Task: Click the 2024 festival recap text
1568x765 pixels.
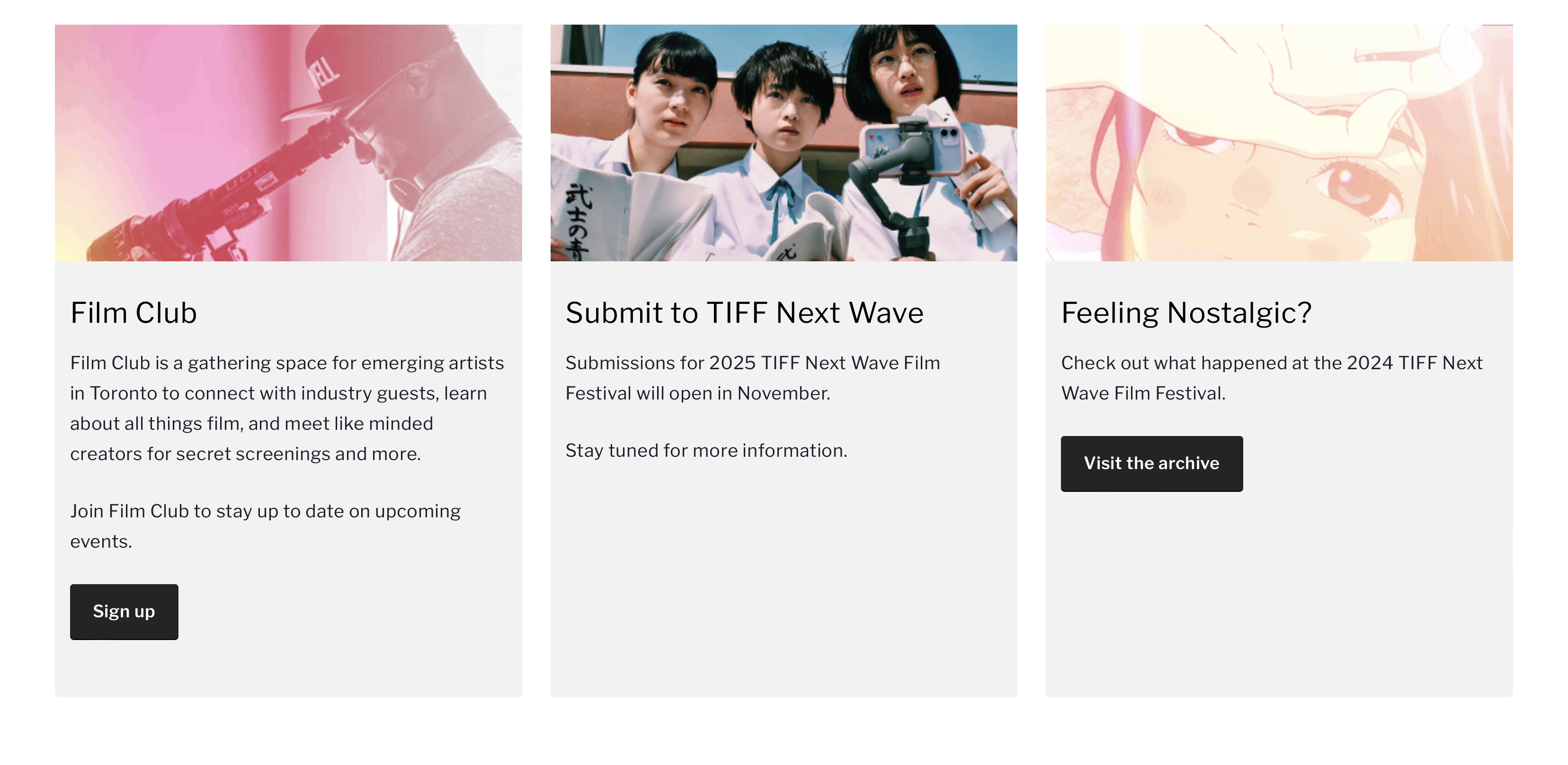Action: pos(1272,378)
